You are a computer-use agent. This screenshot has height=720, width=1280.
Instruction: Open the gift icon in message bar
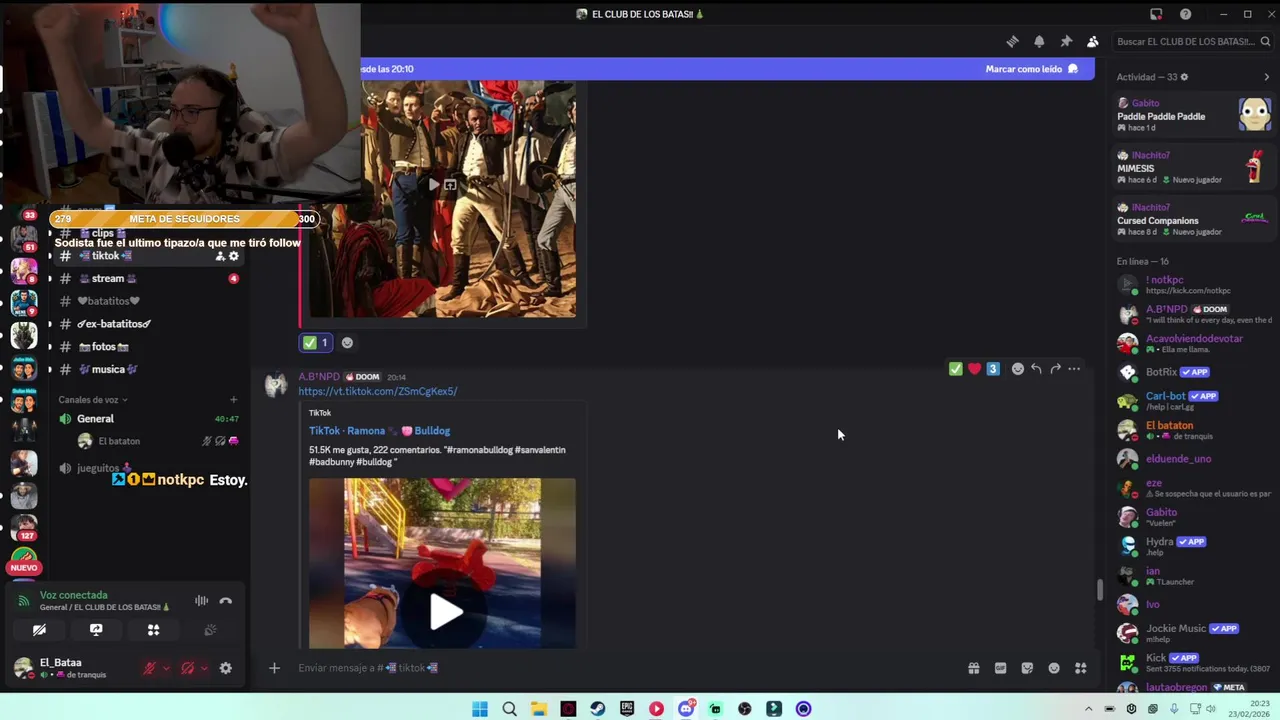973,668
